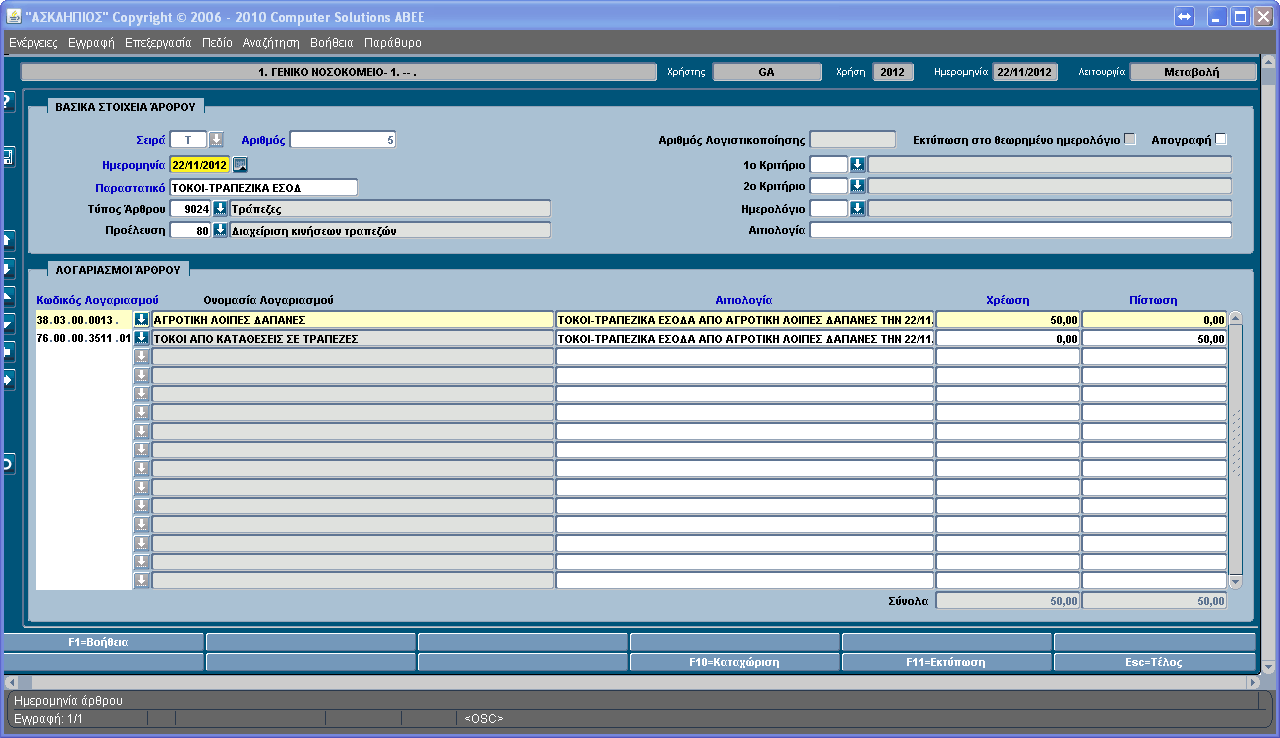Click the Προέλευση code field 80
This screenshot has width=1280, height=738.
(190, 231)
